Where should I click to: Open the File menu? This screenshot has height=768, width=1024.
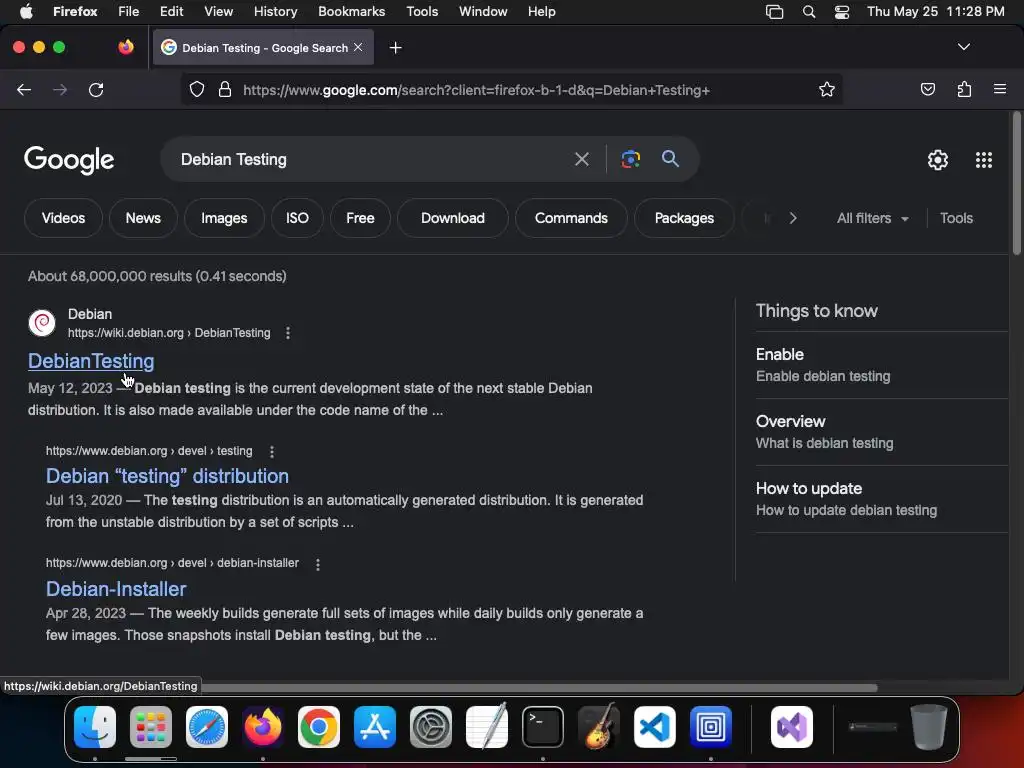coord(129,12)
